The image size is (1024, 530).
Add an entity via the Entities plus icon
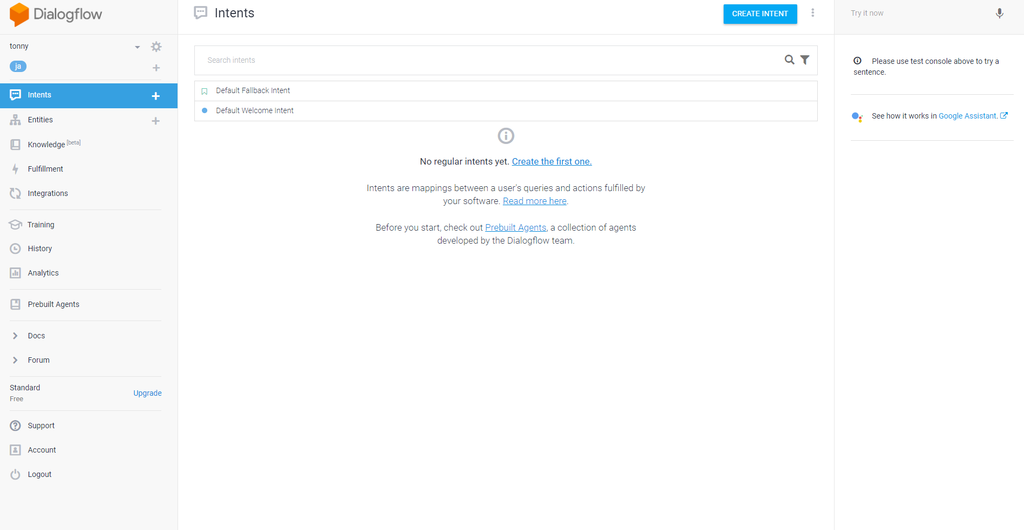155,121
